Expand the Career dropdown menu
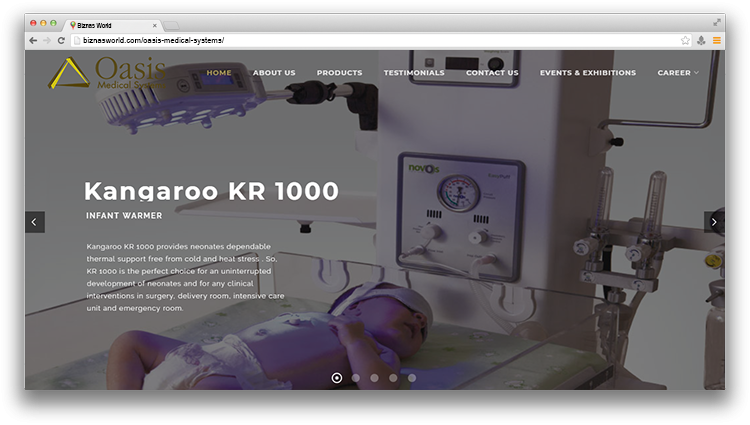This screenshot has width=750, height=425. pos(678,73)
